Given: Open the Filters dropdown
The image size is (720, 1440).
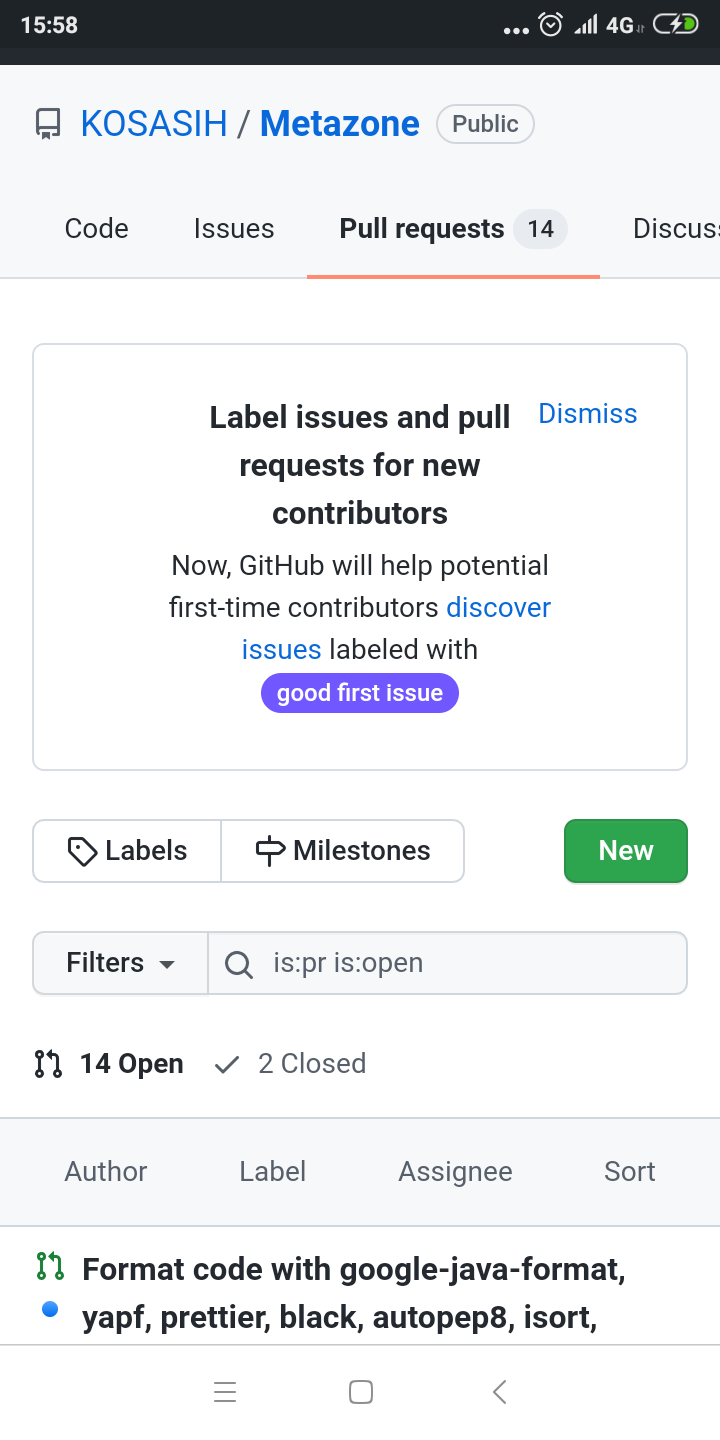Looking at the screenshot, I should 120,963.
